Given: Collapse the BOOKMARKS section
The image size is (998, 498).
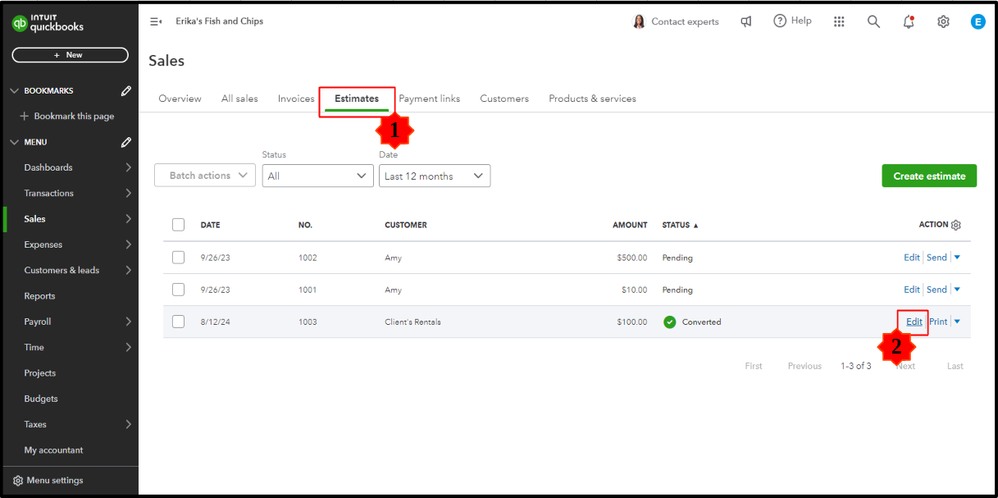Looking at the screenshot, I should (x=15, y=91).
